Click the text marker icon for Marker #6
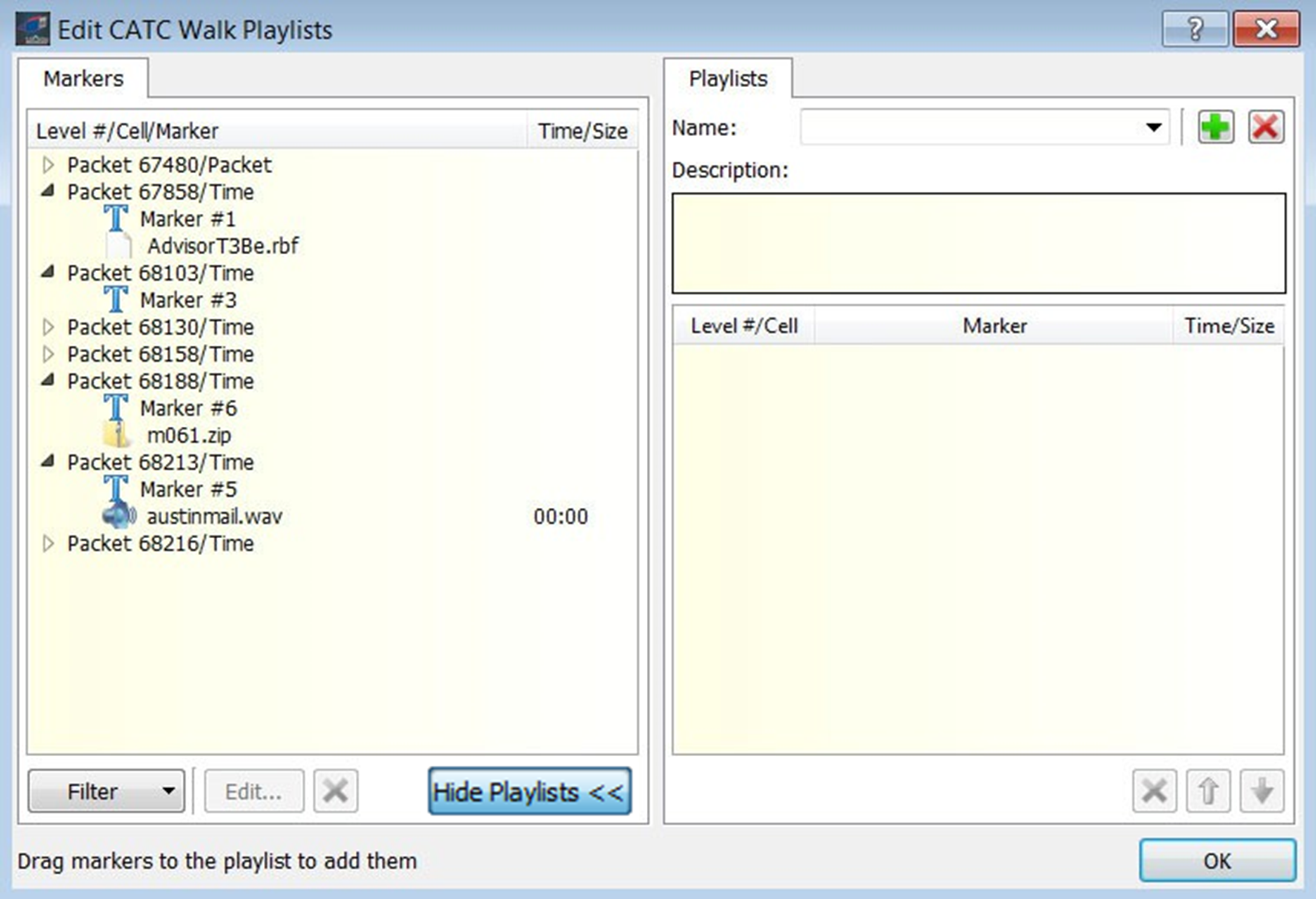Screen dimensions: 1316x899 pos(116,408)
